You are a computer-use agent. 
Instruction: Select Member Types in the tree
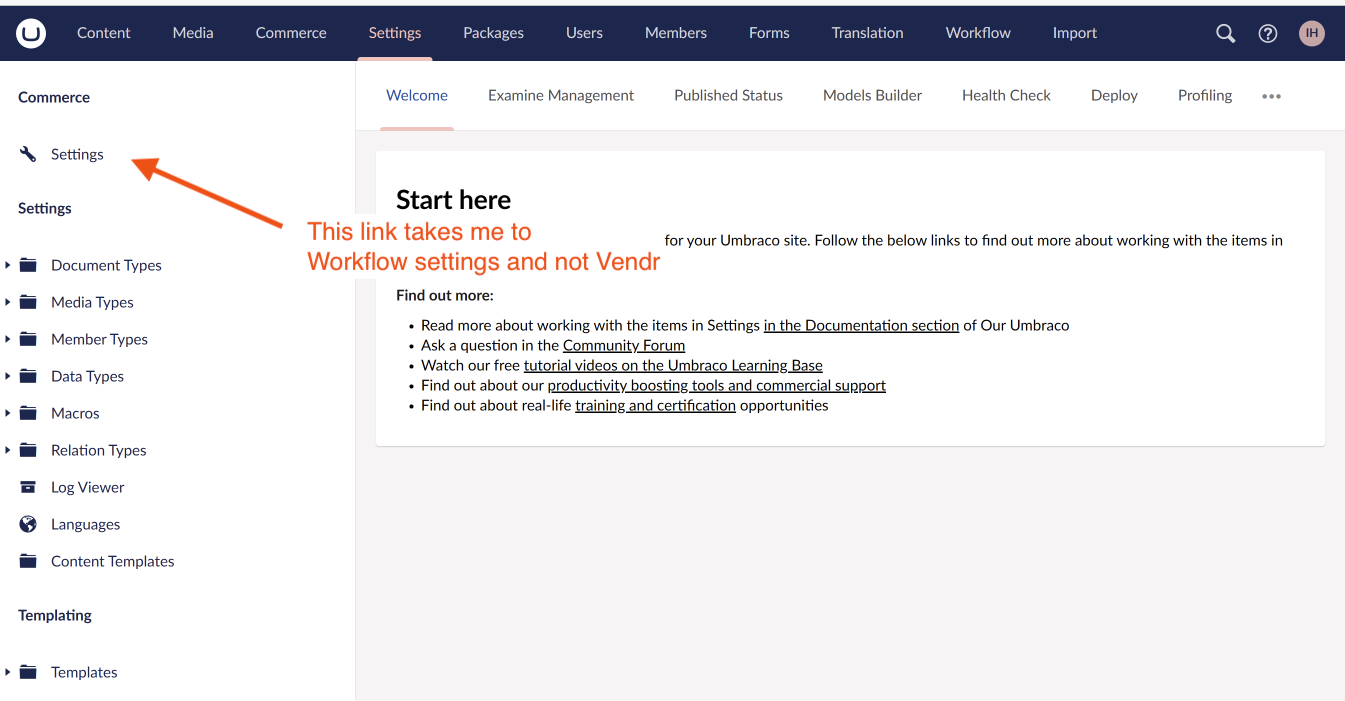point(99,339)
